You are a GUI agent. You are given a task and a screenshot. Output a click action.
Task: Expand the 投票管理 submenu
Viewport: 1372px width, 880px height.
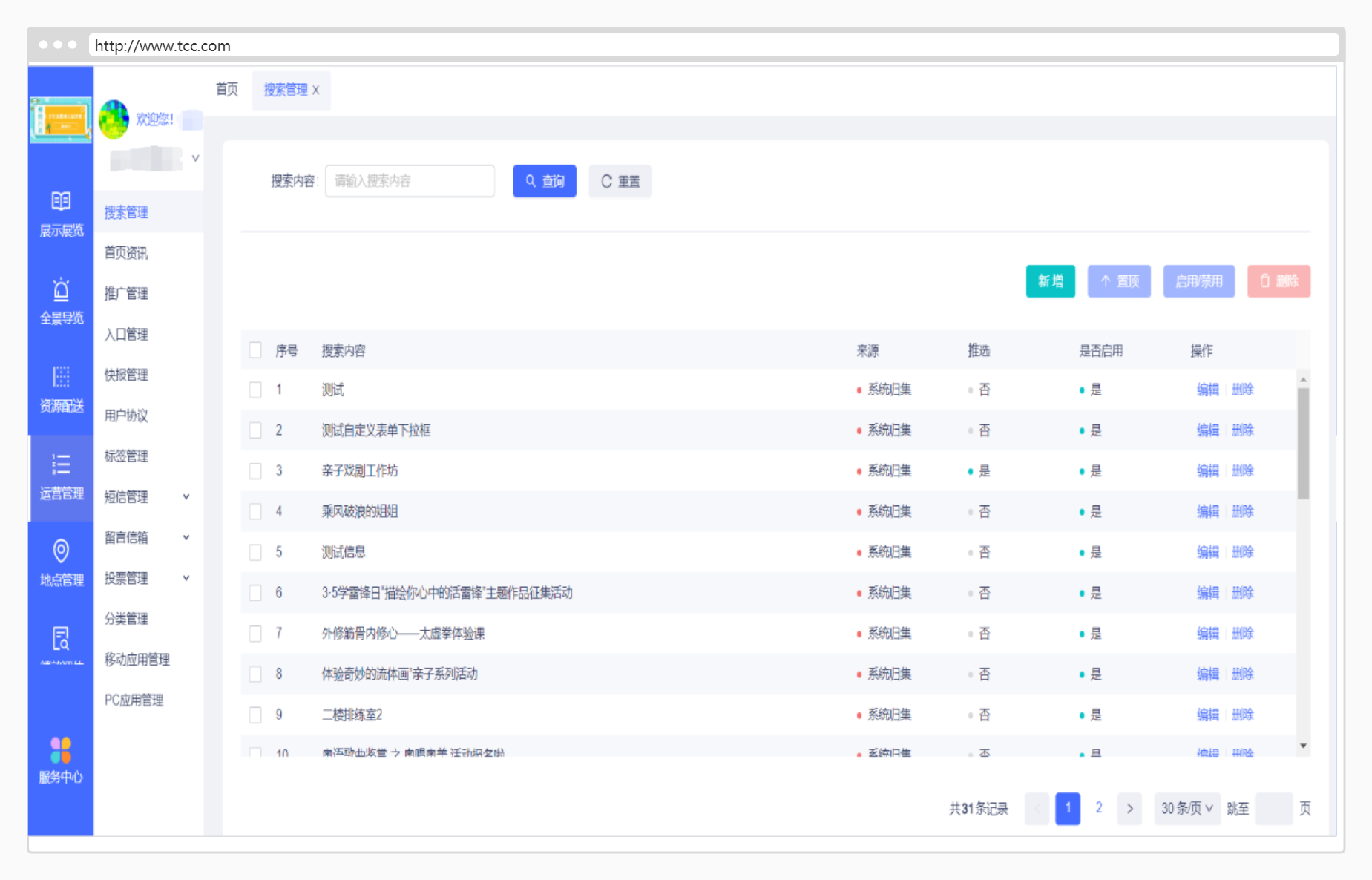pyautogui.click(x=186, y=578)
